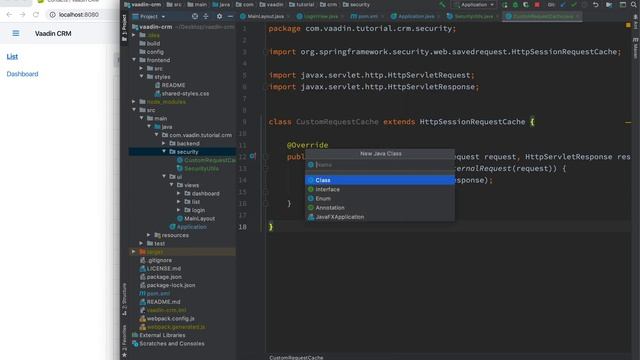The width and height of the screenshot is (640, 360).
Task: Switch to the SecurityUtils.java tab
Action: coord(473,16)
